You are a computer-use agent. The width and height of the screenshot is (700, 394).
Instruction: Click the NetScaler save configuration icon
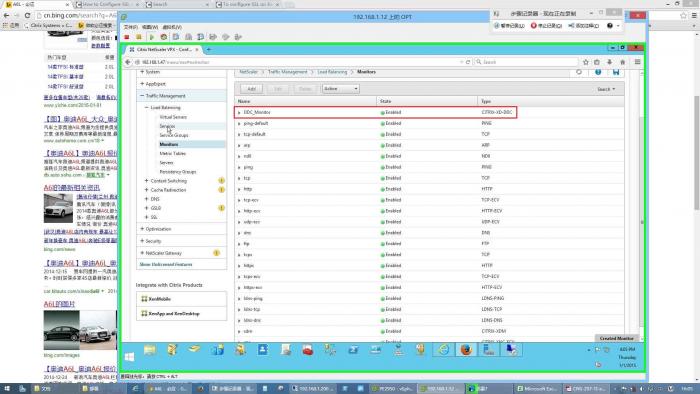tap(616, 72)
